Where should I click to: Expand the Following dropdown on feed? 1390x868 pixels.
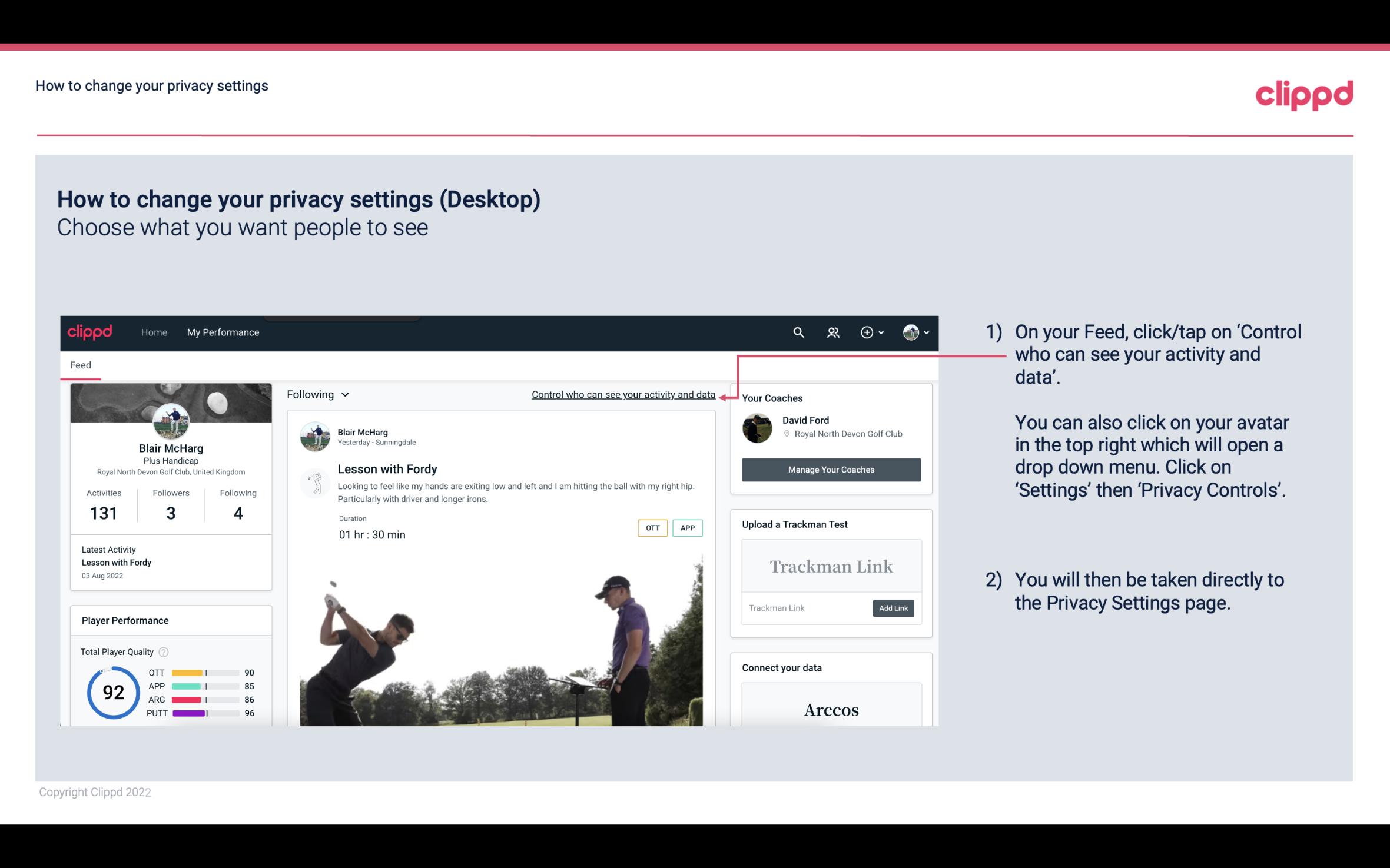[316, 394]
